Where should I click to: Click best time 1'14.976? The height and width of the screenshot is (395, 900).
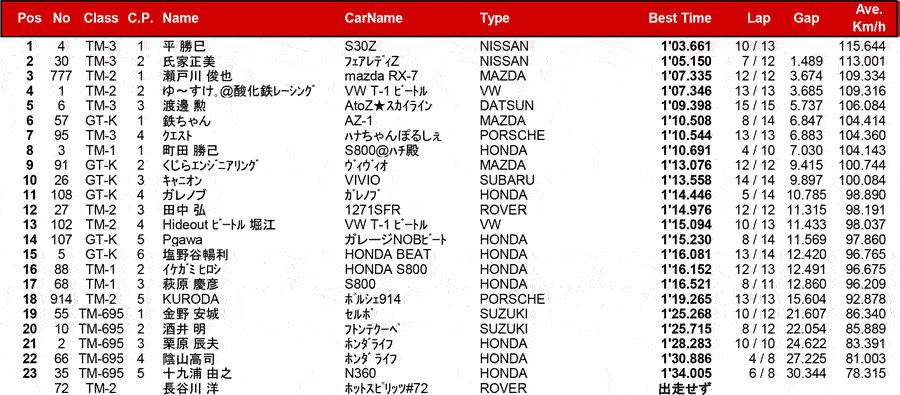pyautogui.click(x=686, y=210)
